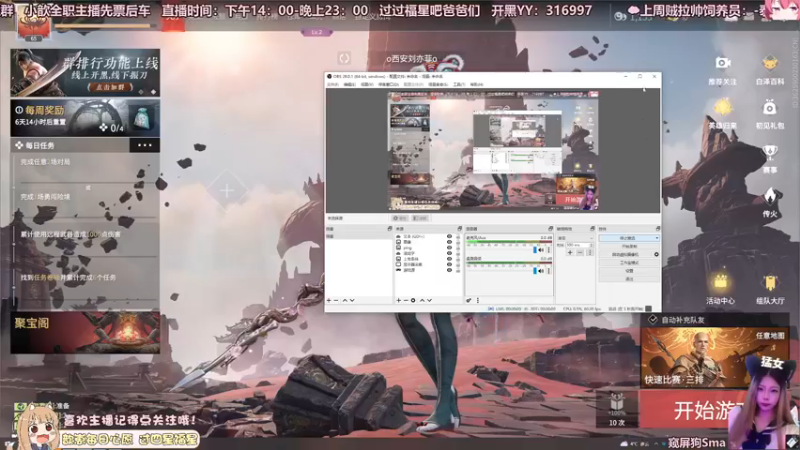Open 白泽百科 encyclopedia icon
The width and height of the screenshot is (800, 450).
(x=769, y=64)
